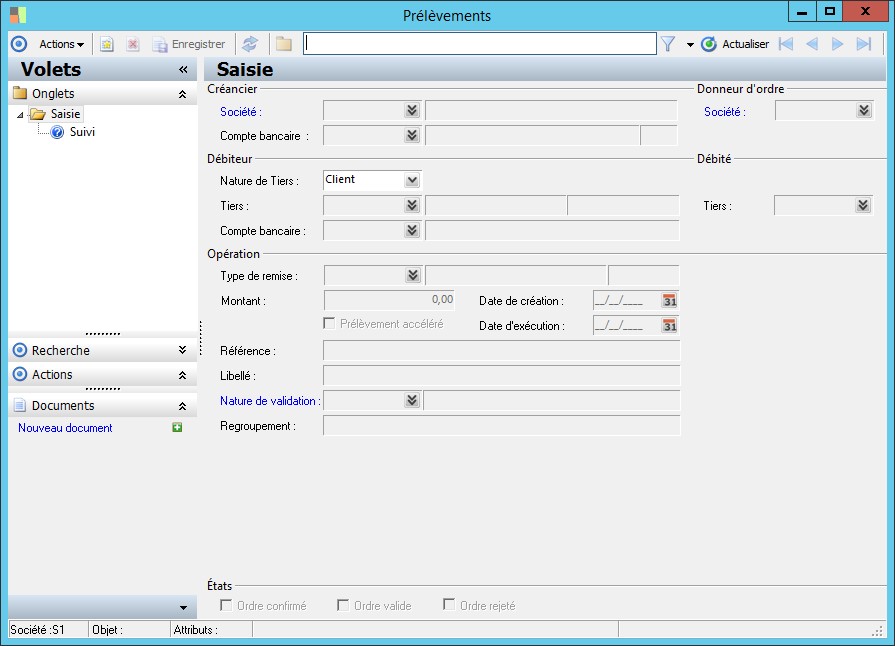Toggle the Prélèvement accéléré checkbox
This screenshot has width=895, height=646.
coord(329,324)
